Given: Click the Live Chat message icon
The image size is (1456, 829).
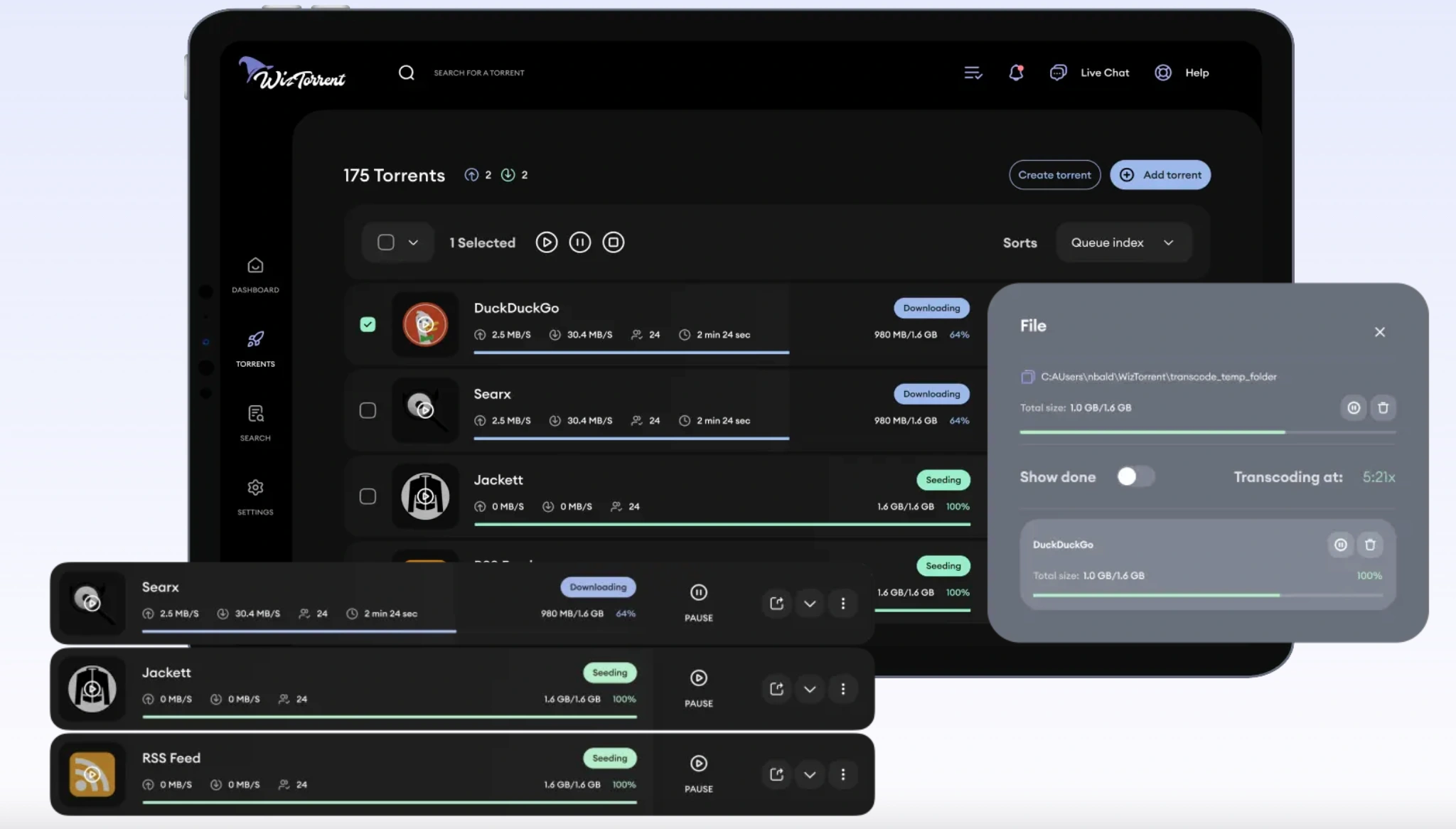Looking at the screenshot, I should click(1058, 72).
